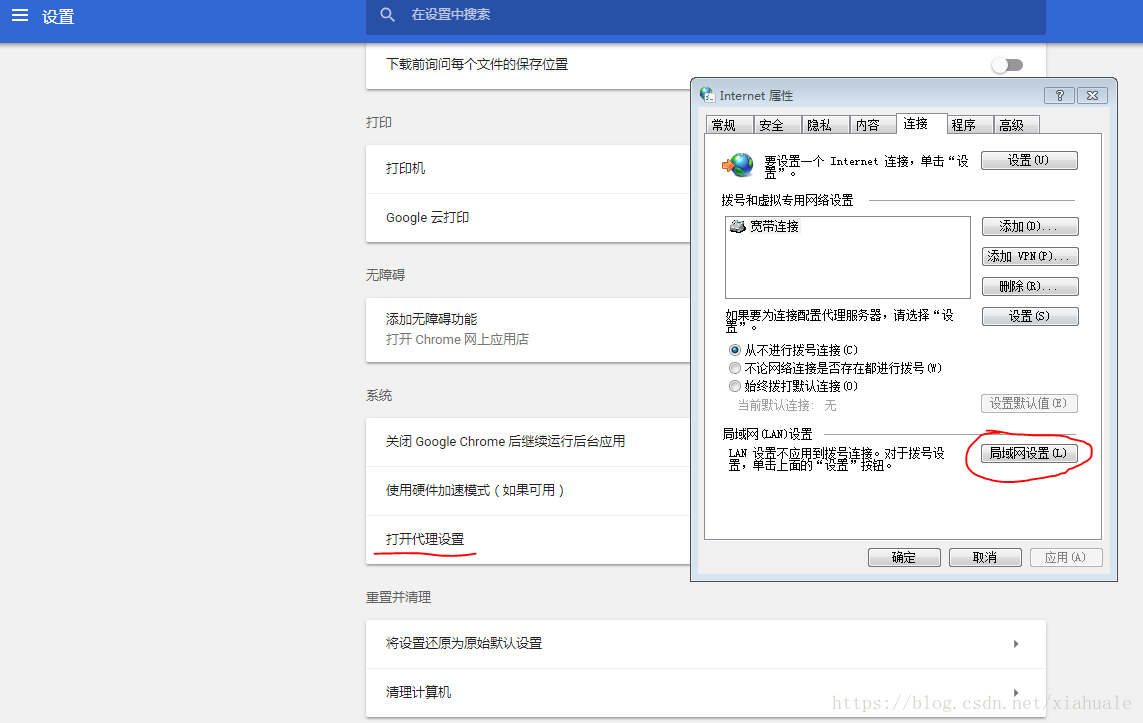Open 打开代理设置 option
The width and height of the screenshot is (1143, 723).
tap(528, 540)
